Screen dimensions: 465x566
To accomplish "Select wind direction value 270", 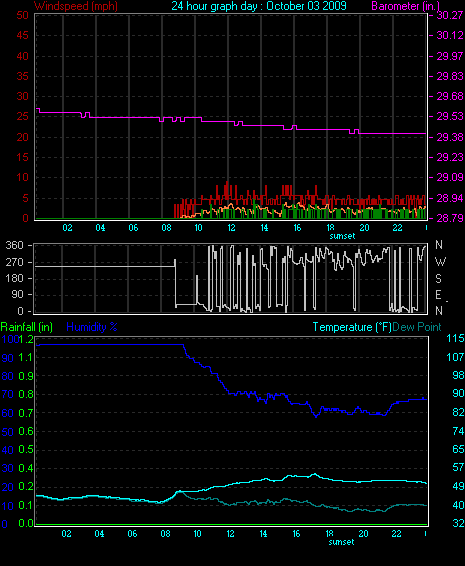I will pos(15,262).
